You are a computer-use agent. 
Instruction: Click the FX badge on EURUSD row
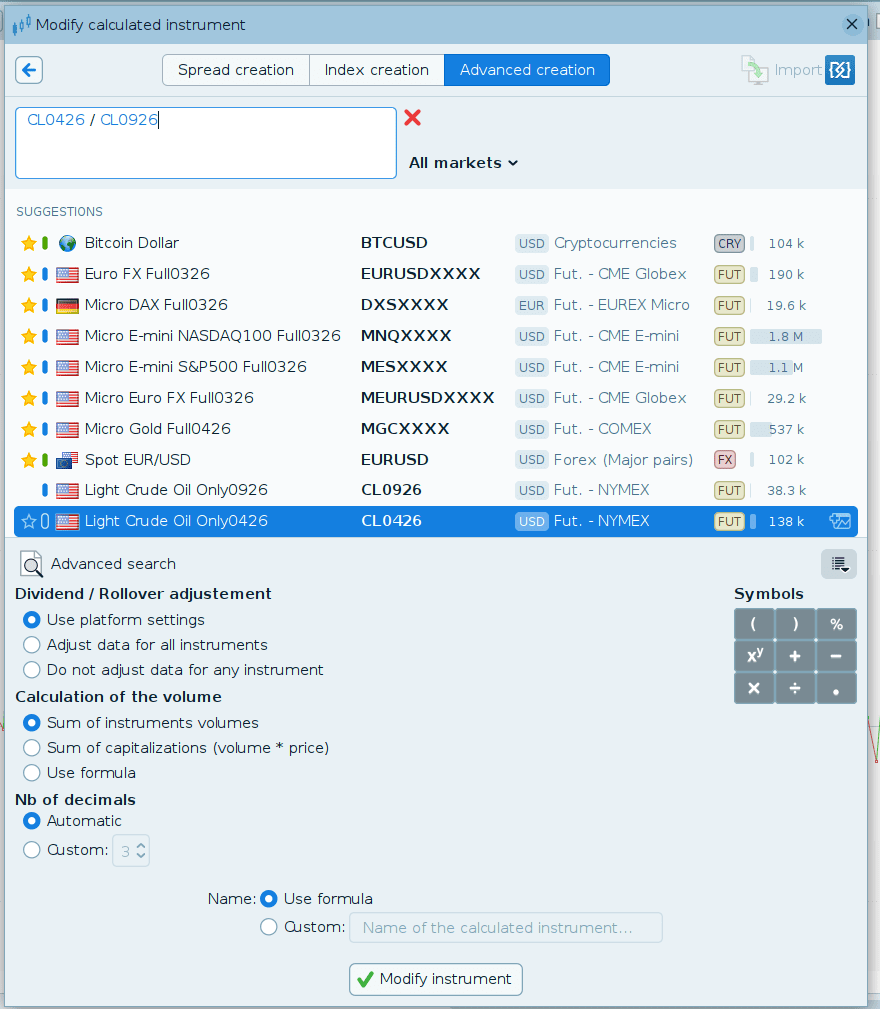(725, 459)
